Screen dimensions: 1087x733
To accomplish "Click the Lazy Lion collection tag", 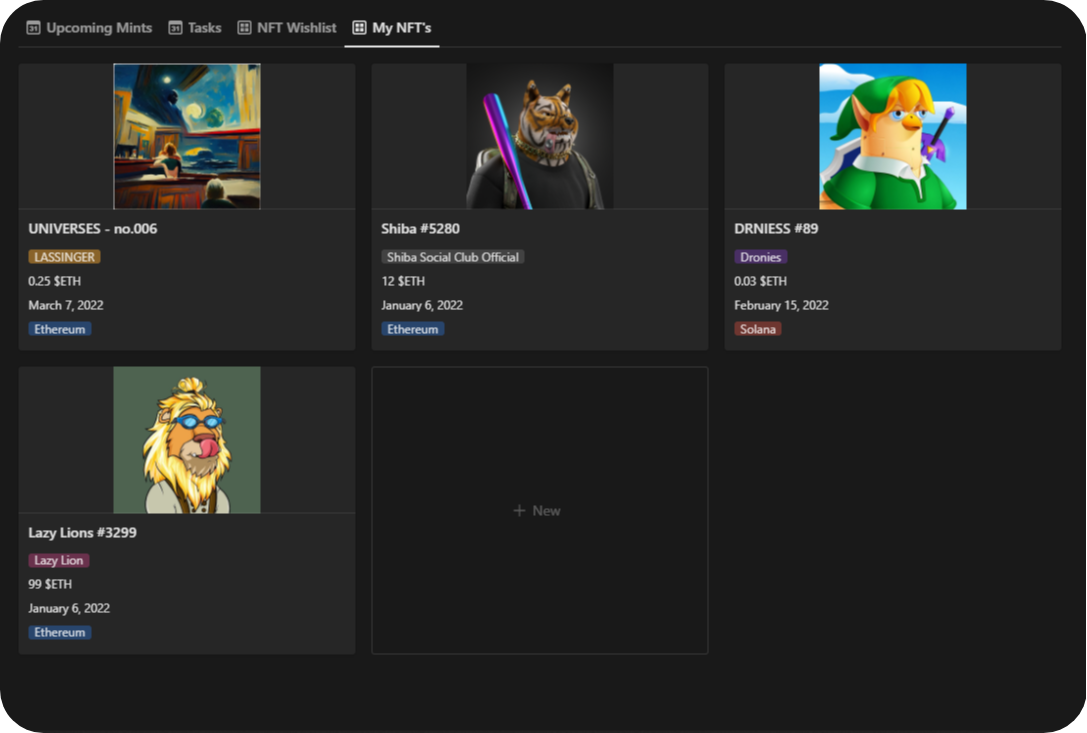I will coord(59,560).
